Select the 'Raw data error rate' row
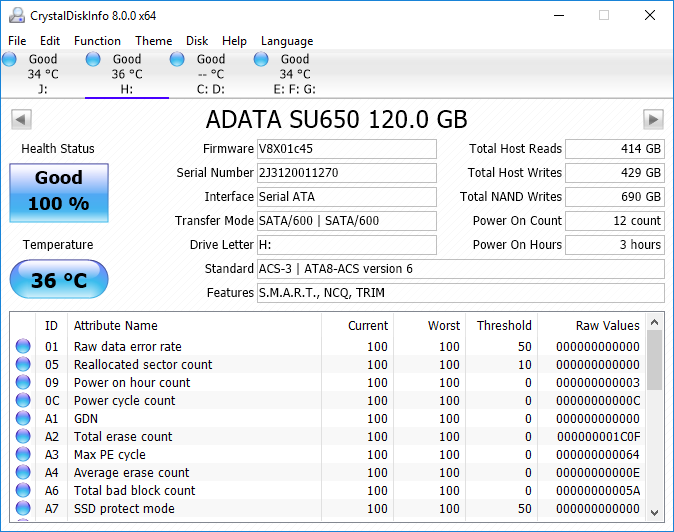This screenshot has height=532, width=674. coord(328,346)
